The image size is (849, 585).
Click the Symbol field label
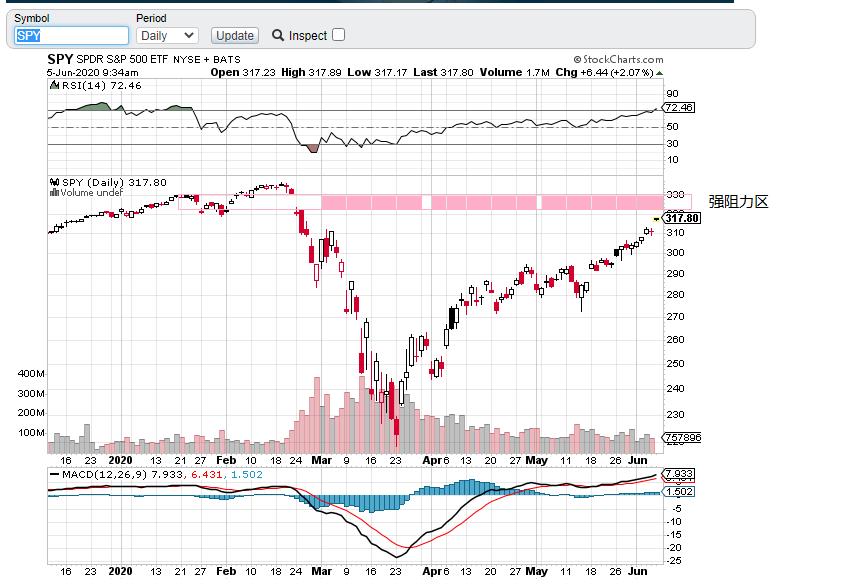[x=32, y=18]
